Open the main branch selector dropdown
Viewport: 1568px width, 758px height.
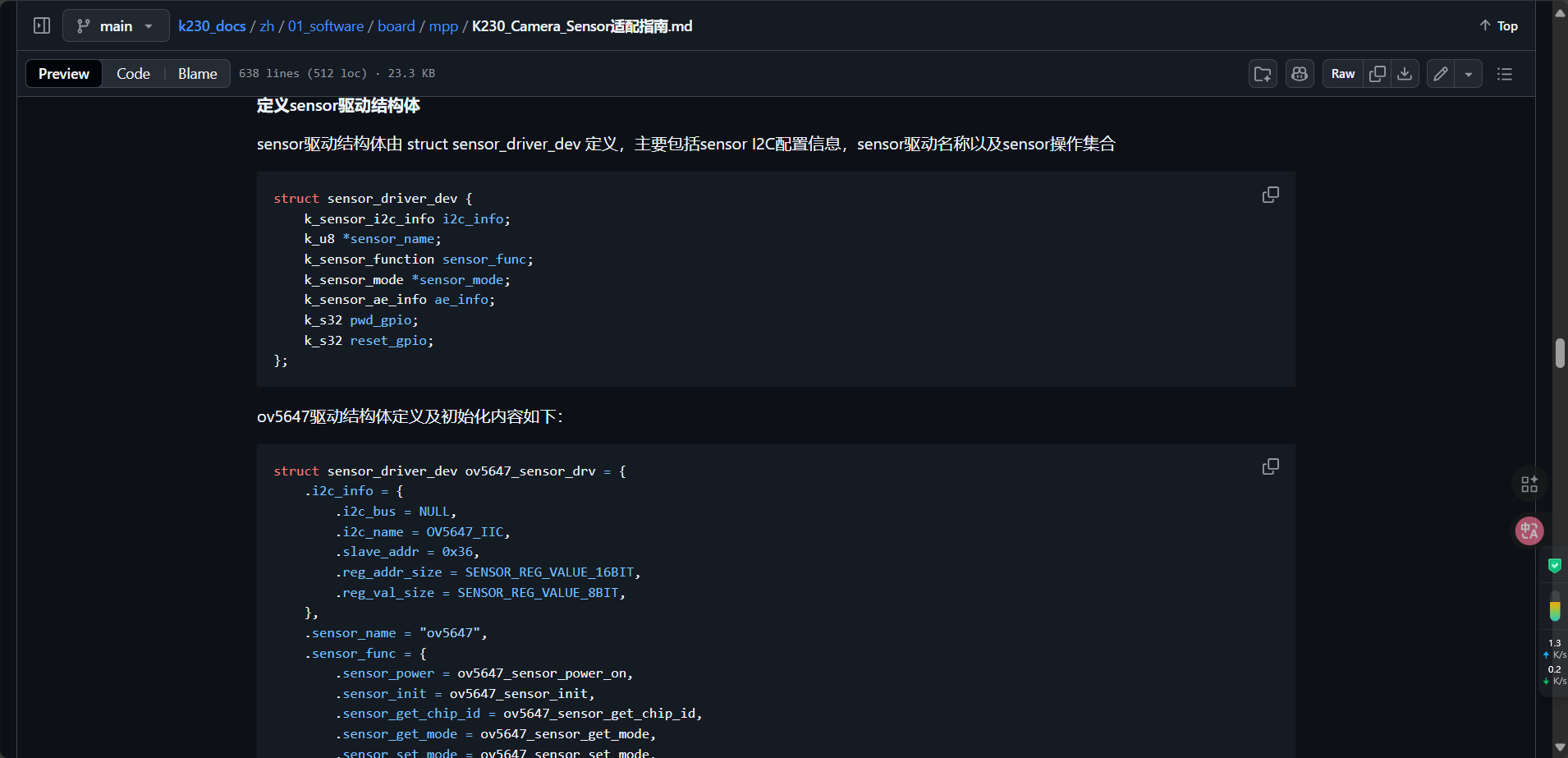[x=116, y=26]
